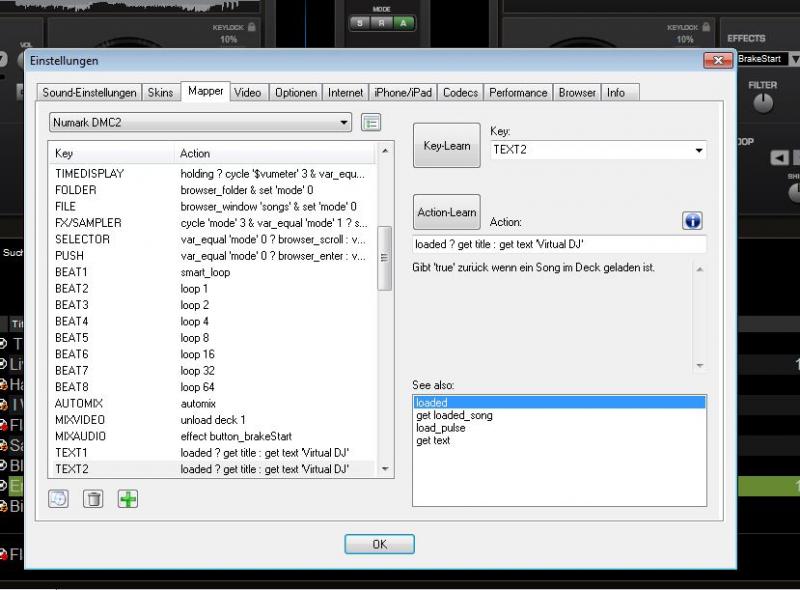This screenshot has height=590, width=800.
Task: Select the FX/SAMPLER mapping row
Action: (x=212, y=223)
